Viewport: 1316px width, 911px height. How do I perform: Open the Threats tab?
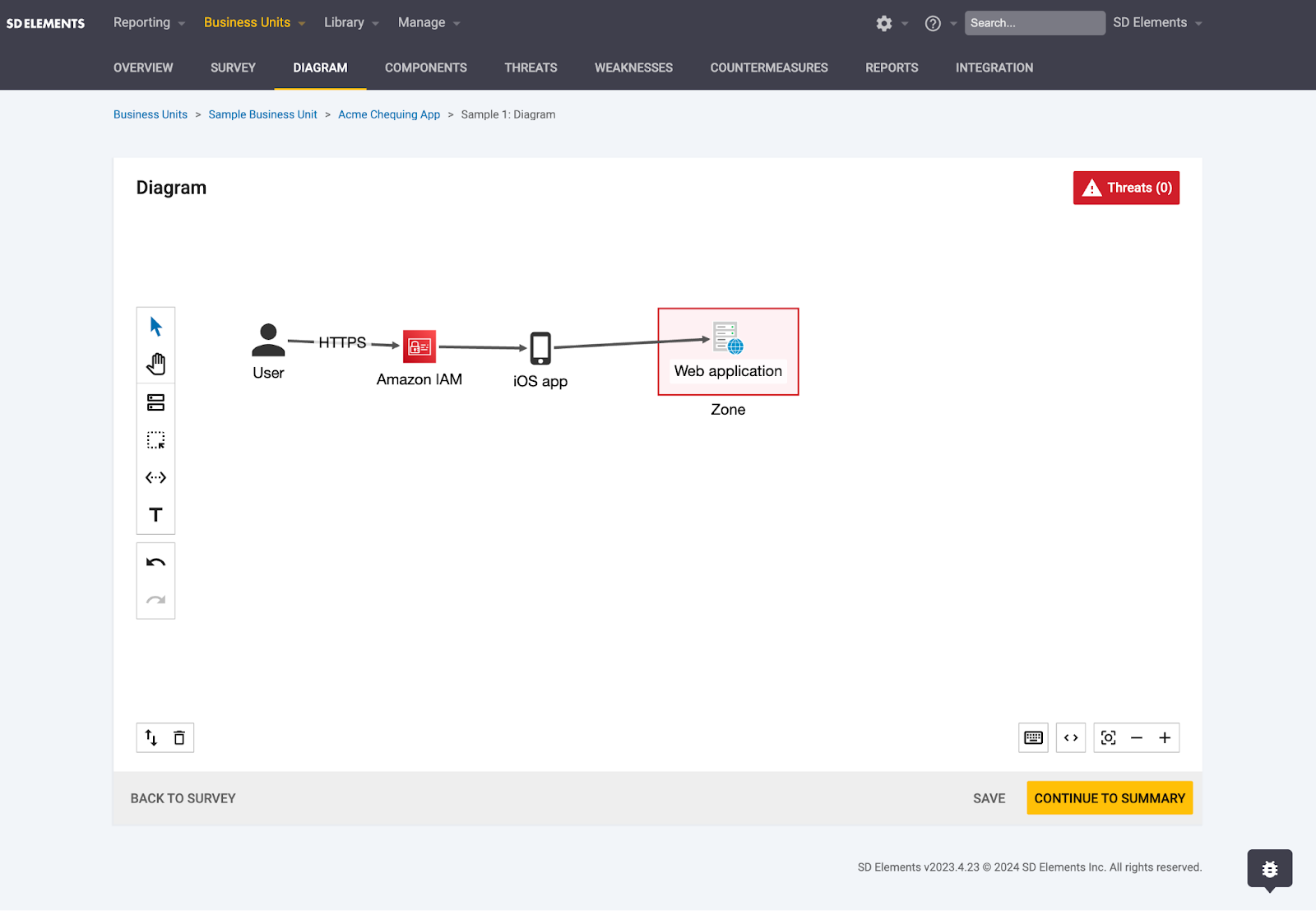[531, 67]
